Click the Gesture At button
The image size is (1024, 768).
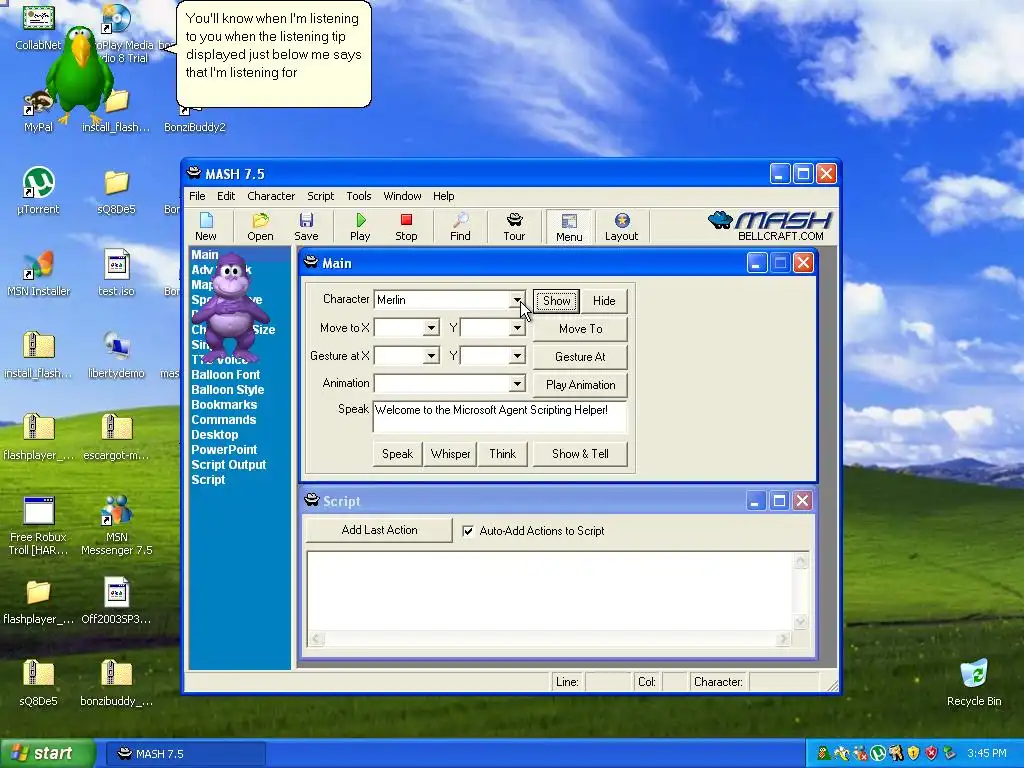pos(581,357)
